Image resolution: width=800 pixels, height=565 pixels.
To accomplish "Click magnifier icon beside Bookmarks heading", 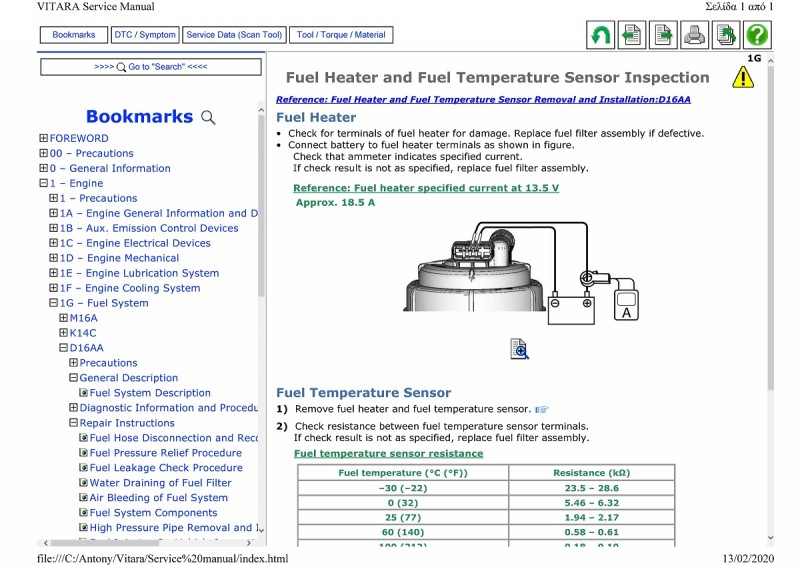I will [x=208, y=117].
